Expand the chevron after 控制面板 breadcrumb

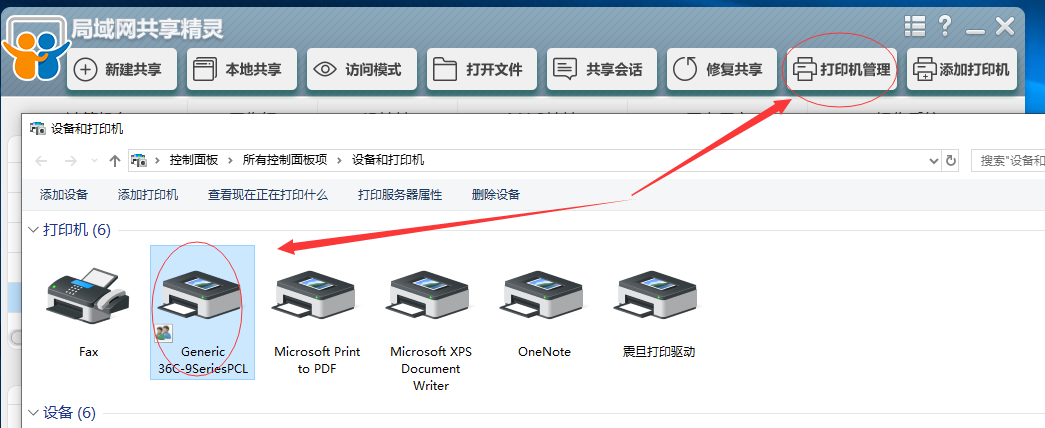point(231,160)
